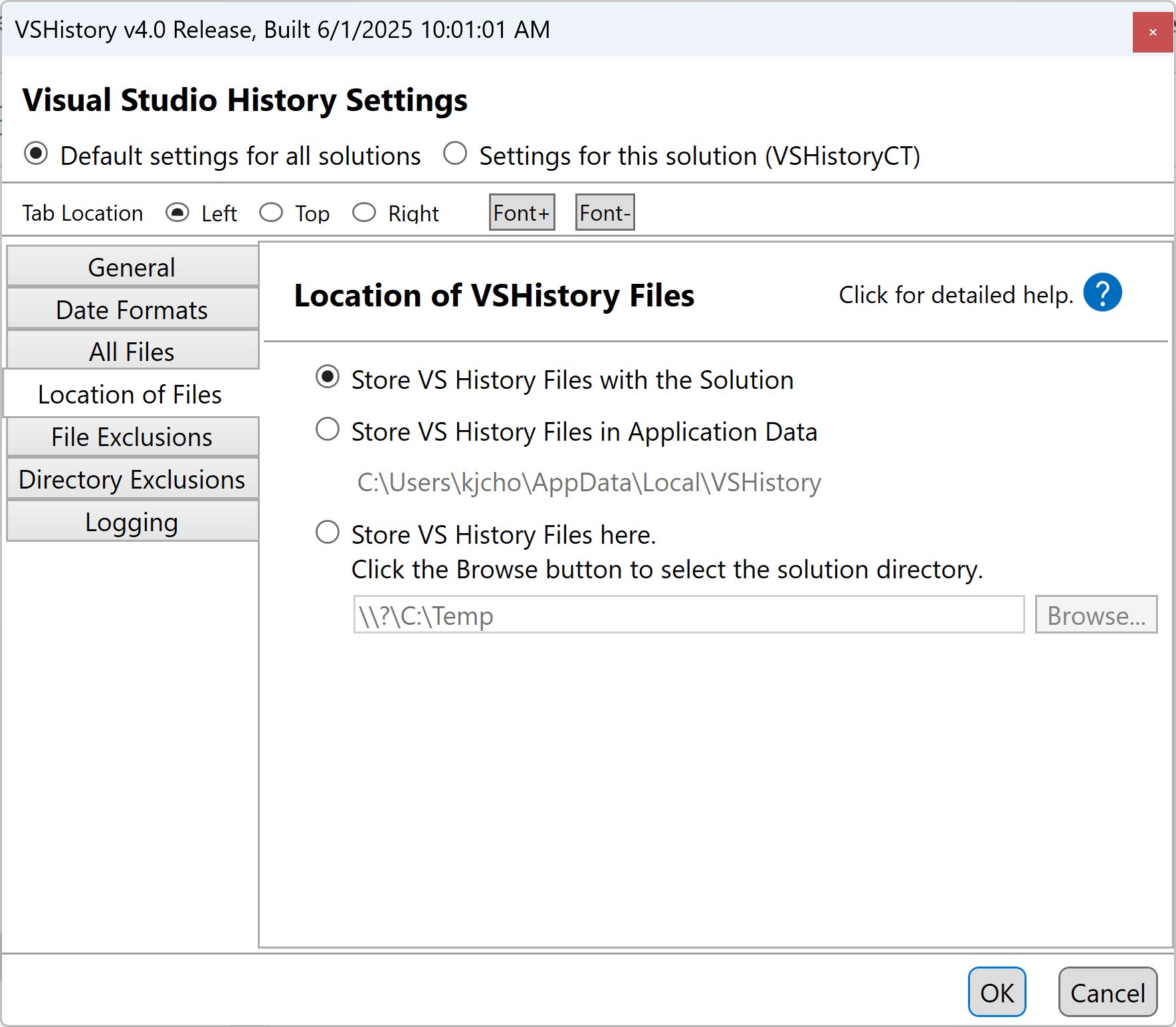Select the Location of Files tab

(130, 394)
